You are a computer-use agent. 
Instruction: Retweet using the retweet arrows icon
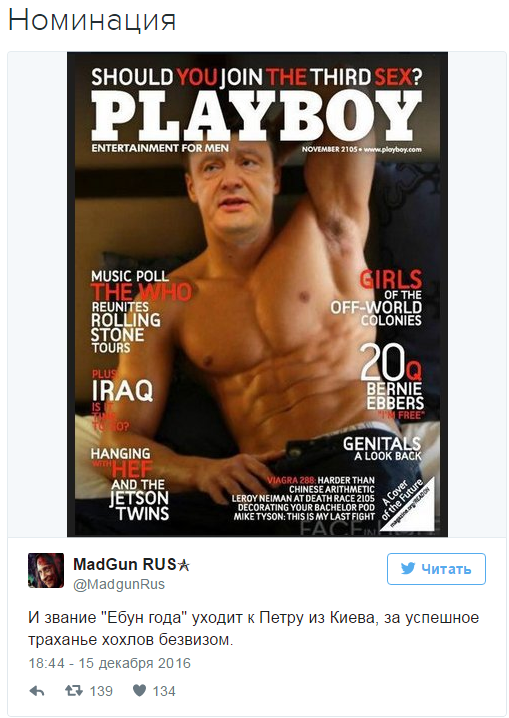pyautogui.click(x=74, y=691)
